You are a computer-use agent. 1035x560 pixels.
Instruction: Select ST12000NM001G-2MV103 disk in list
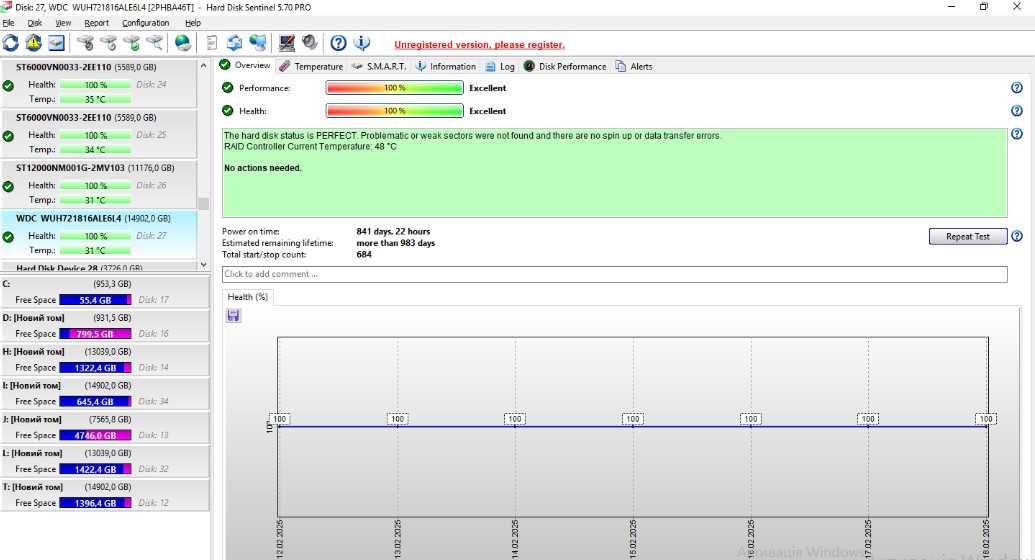[98, 184]
